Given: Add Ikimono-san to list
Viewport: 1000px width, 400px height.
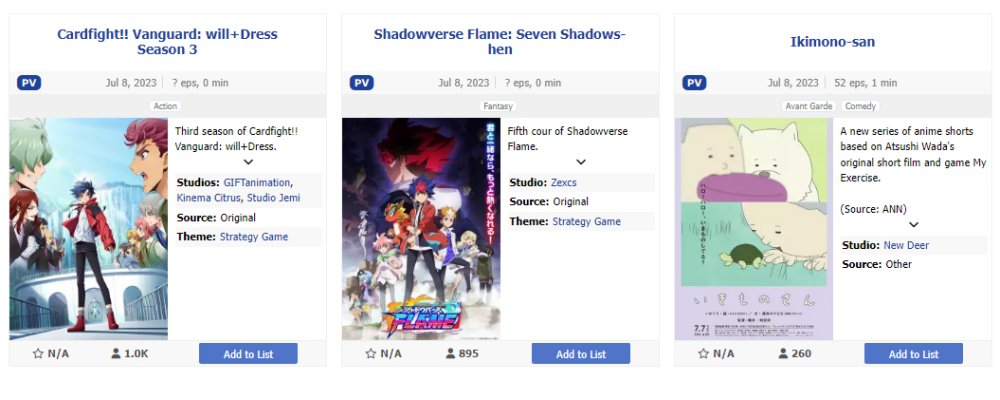Looking at the screenshot, I should pos(913,354).
